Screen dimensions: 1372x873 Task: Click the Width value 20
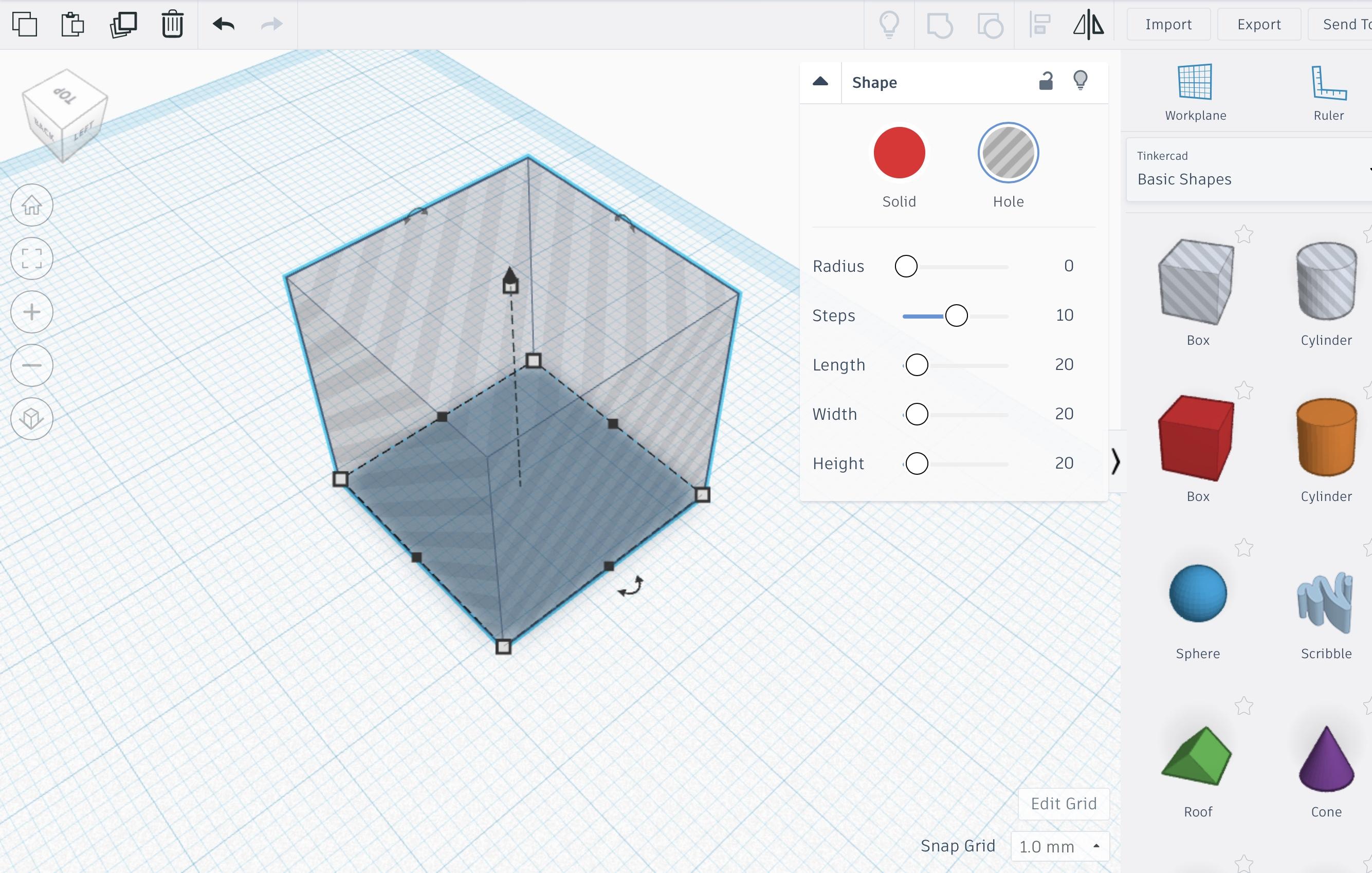1064,414
